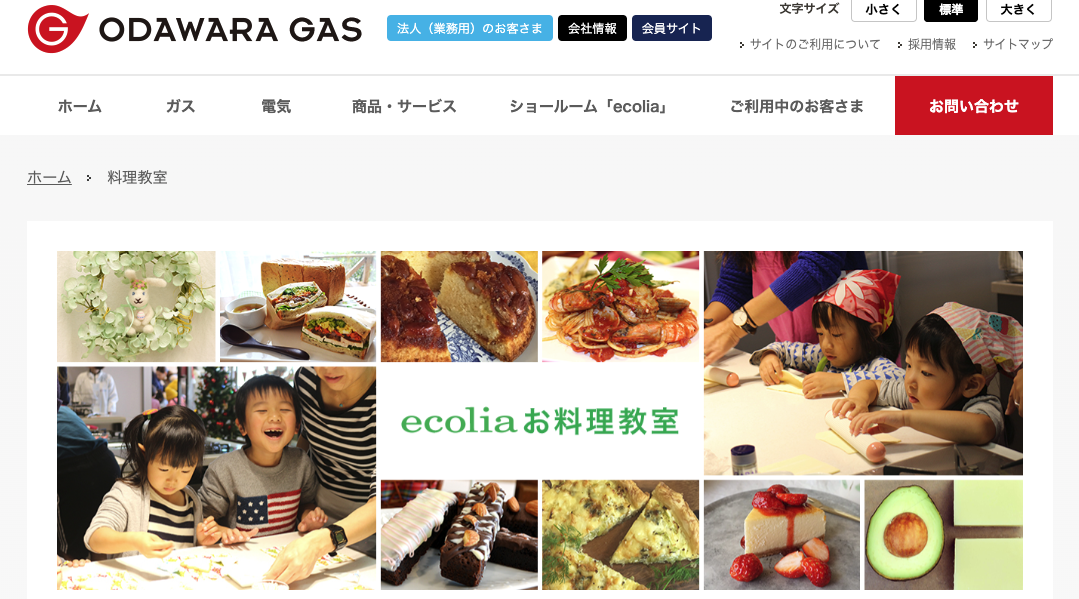Select 標準 standard font size option

[950, 10]
